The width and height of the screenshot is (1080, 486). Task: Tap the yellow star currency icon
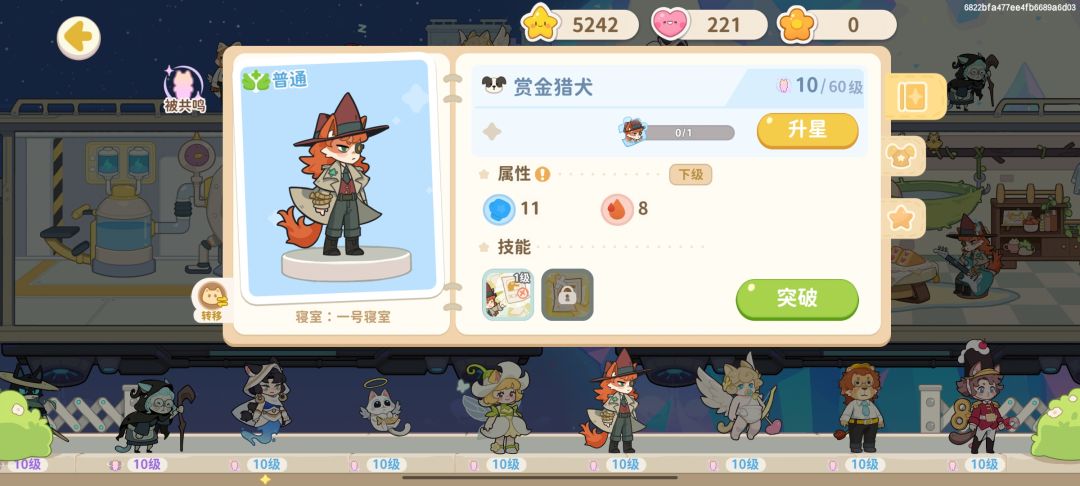coord(540,25)
